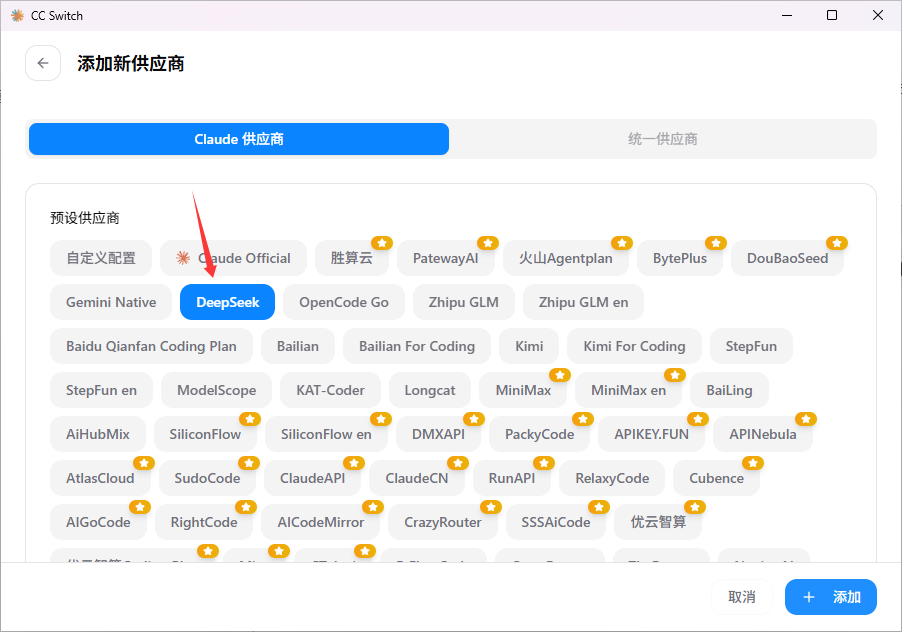Cancel with the 取消 button
The width and height of the screenshot is (902, 632).
(742, 597)
